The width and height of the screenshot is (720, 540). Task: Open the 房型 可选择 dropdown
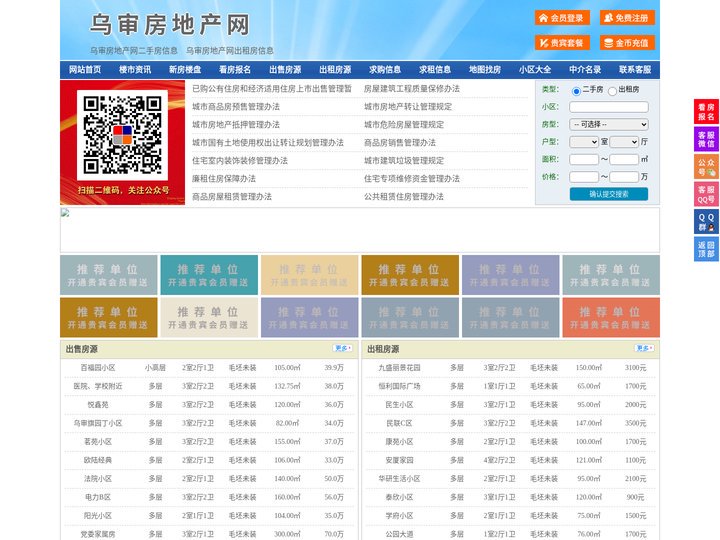[x=608, y=124]
